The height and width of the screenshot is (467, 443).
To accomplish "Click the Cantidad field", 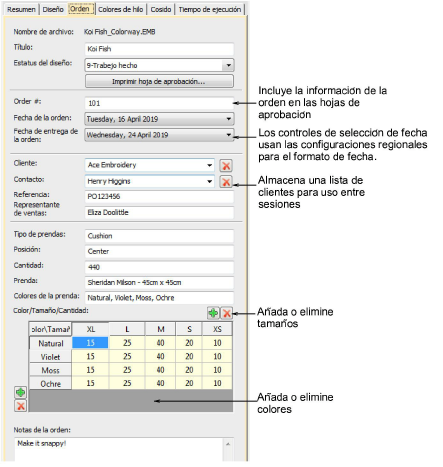I will [x=159, y=267].
